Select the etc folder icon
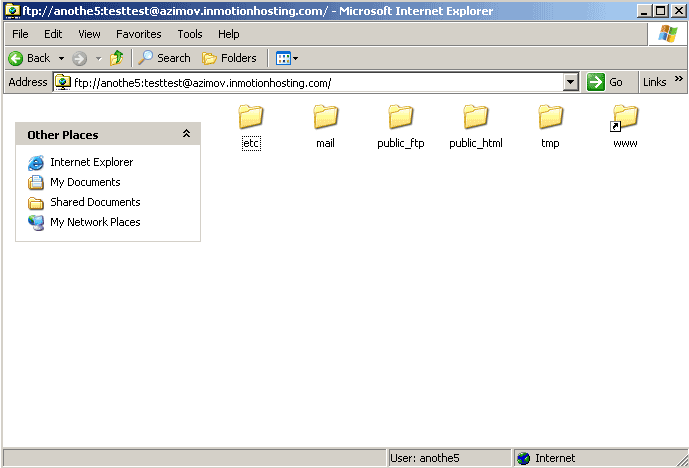Screen dimensions: 689x468 251,118
